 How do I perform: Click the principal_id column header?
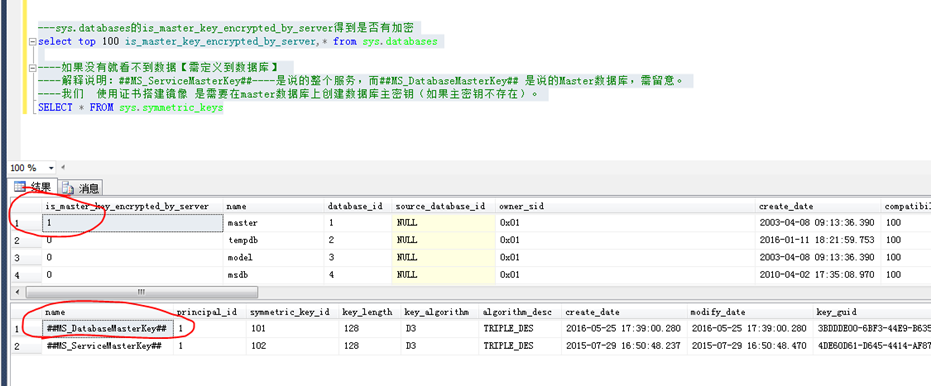[x=210, y=312]
